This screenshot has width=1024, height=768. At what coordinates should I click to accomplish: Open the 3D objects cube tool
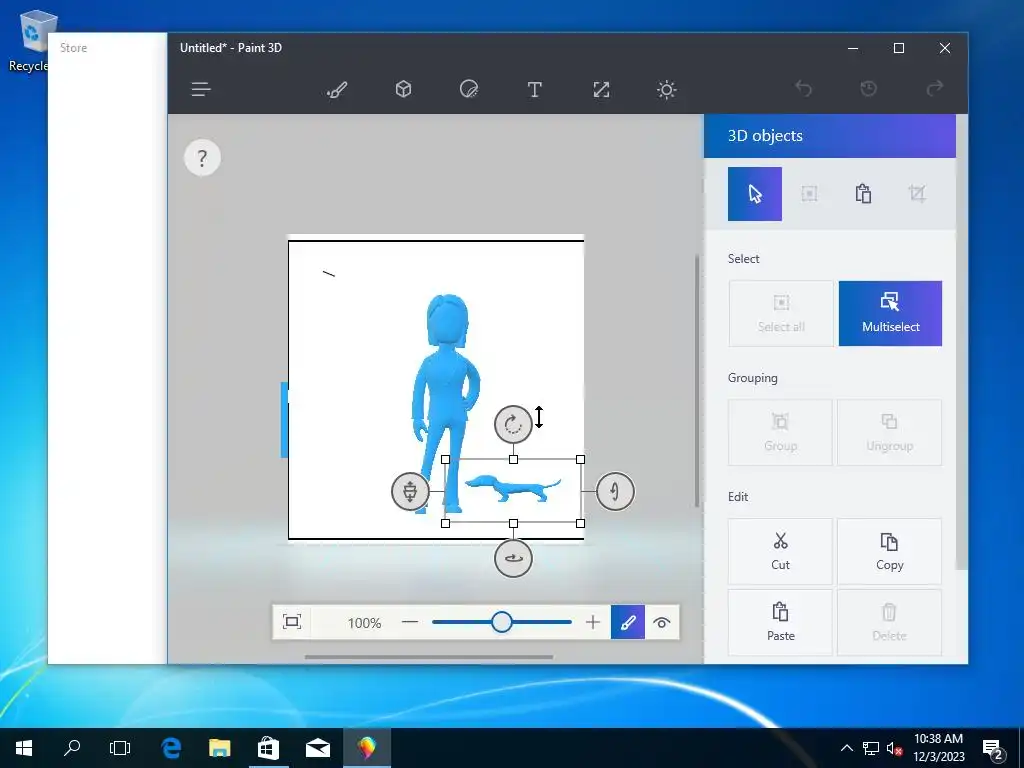(404, 89)
